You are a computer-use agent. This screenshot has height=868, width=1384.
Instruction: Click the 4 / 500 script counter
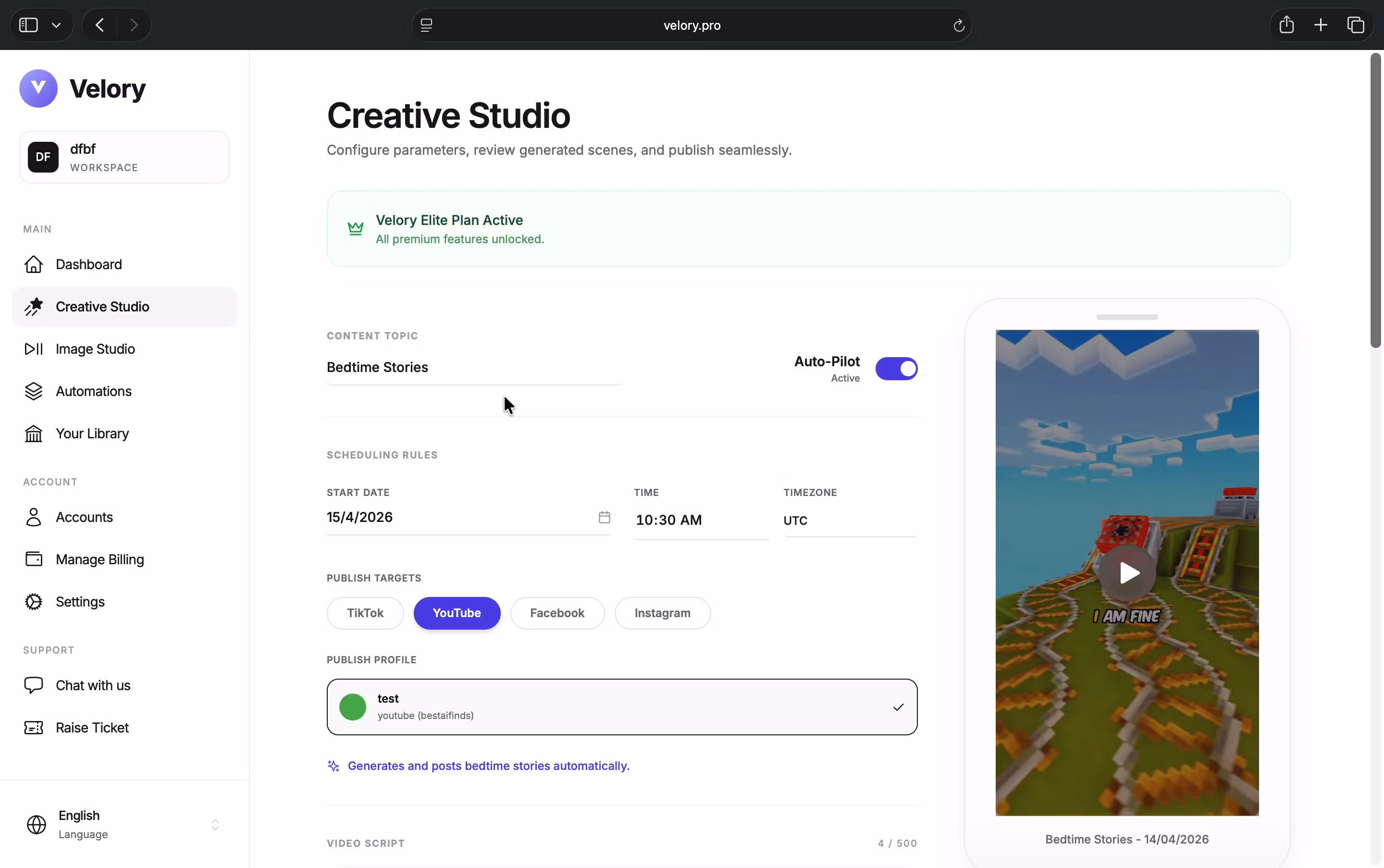(897, 843)
